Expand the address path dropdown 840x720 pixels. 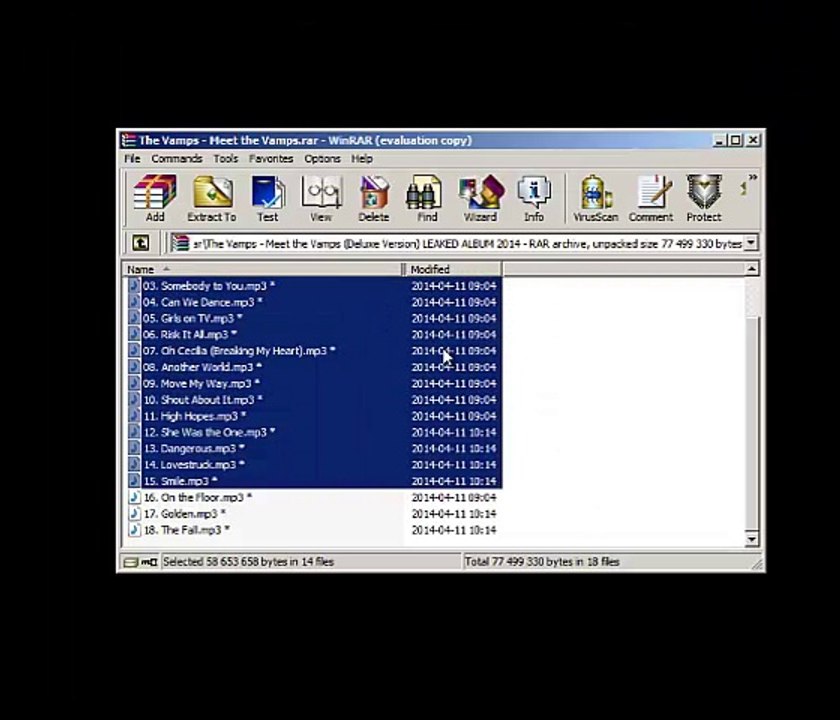(751, 243)
